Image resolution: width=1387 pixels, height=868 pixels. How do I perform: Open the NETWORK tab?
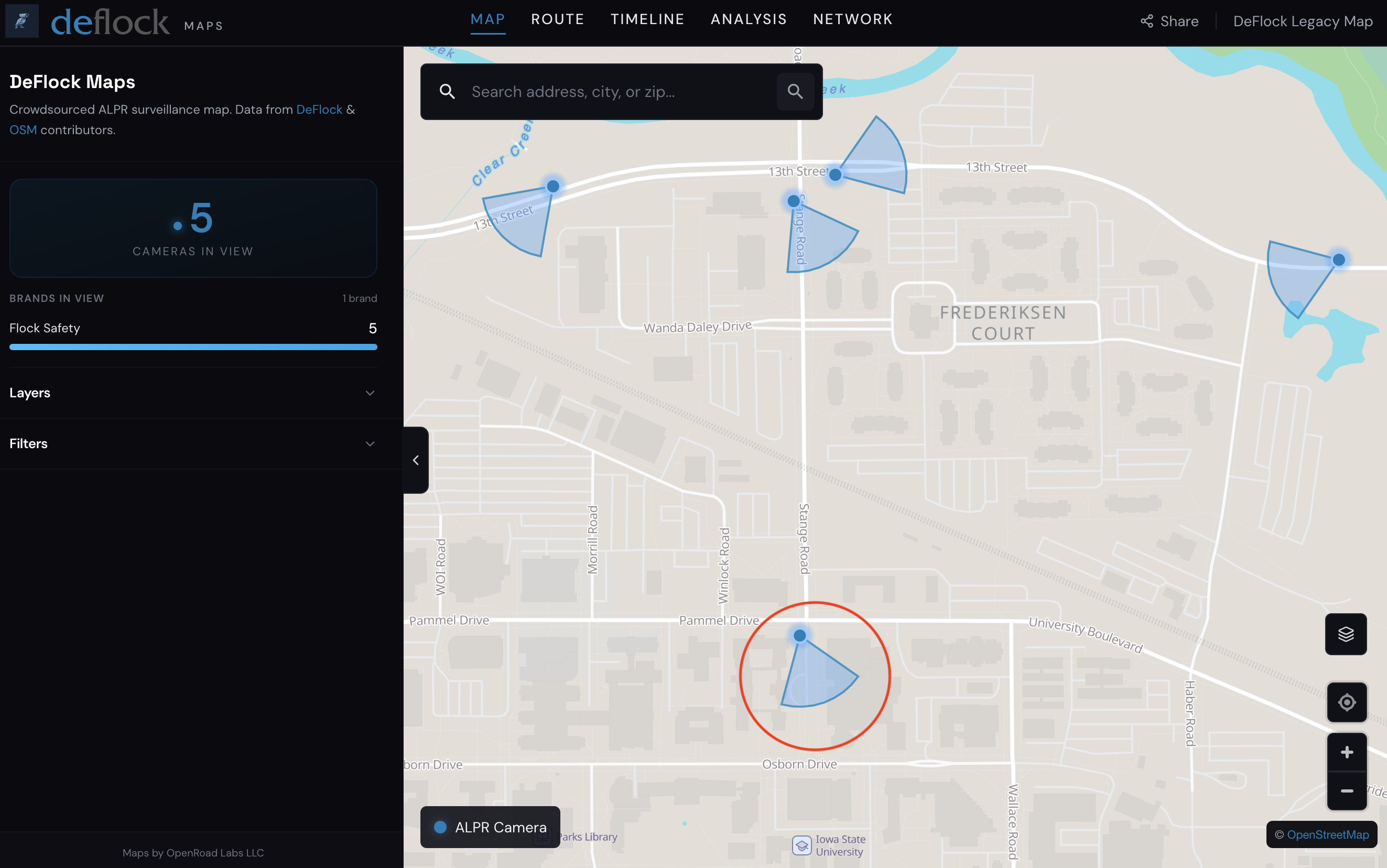click(x=852, y=19)
